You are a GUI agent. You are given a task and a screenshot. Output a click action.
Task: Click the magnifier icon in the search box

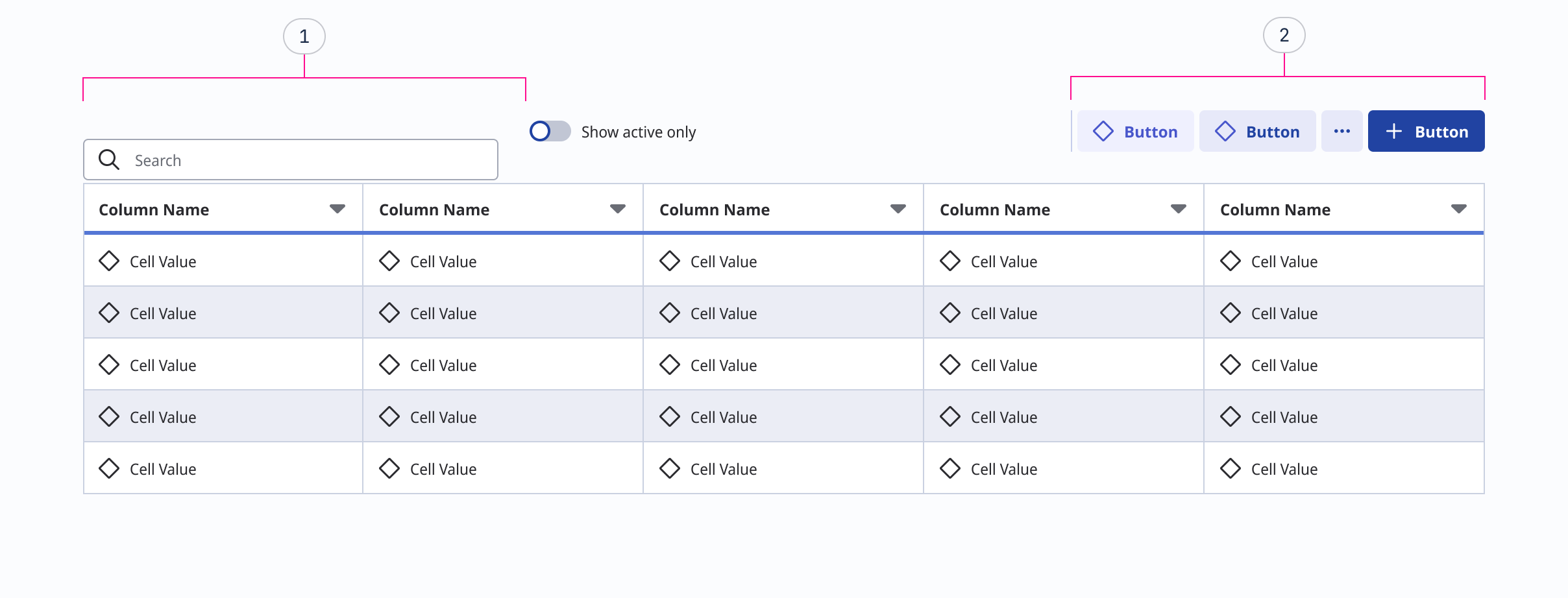(108, 160)
